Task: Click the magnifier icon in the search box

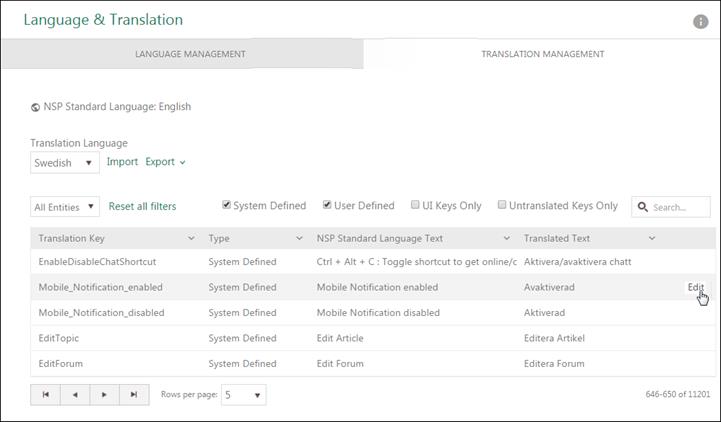Action: [x=642, y=207]
